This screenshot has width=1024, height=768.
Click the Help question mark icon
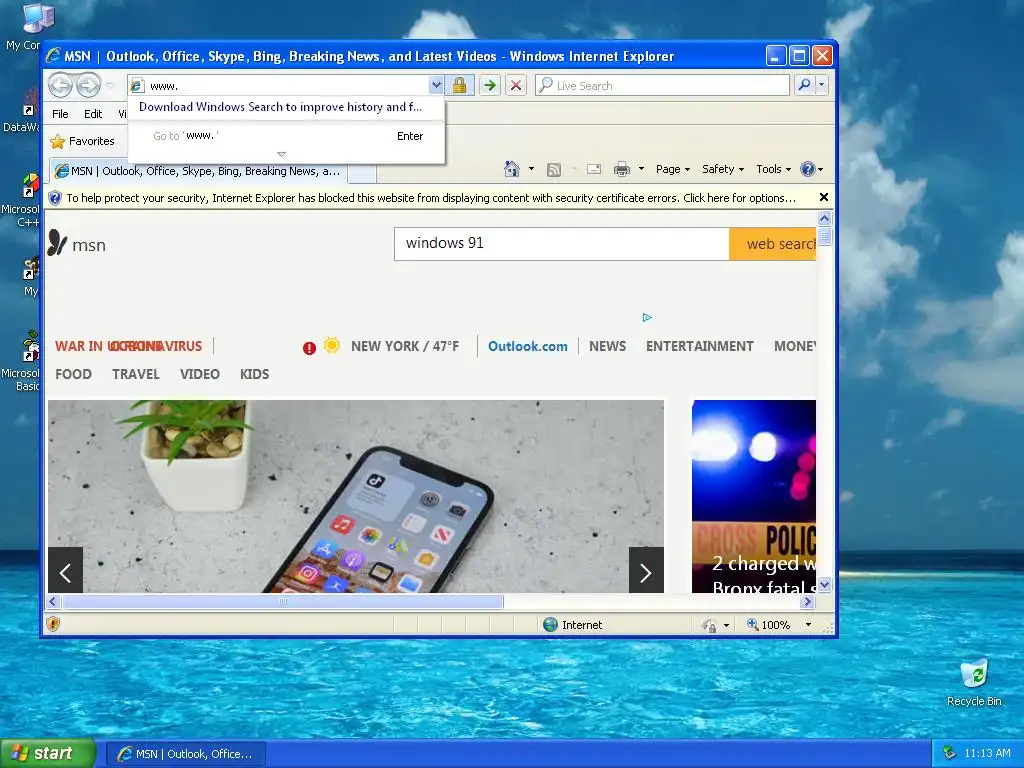click(x=808, y=169)
